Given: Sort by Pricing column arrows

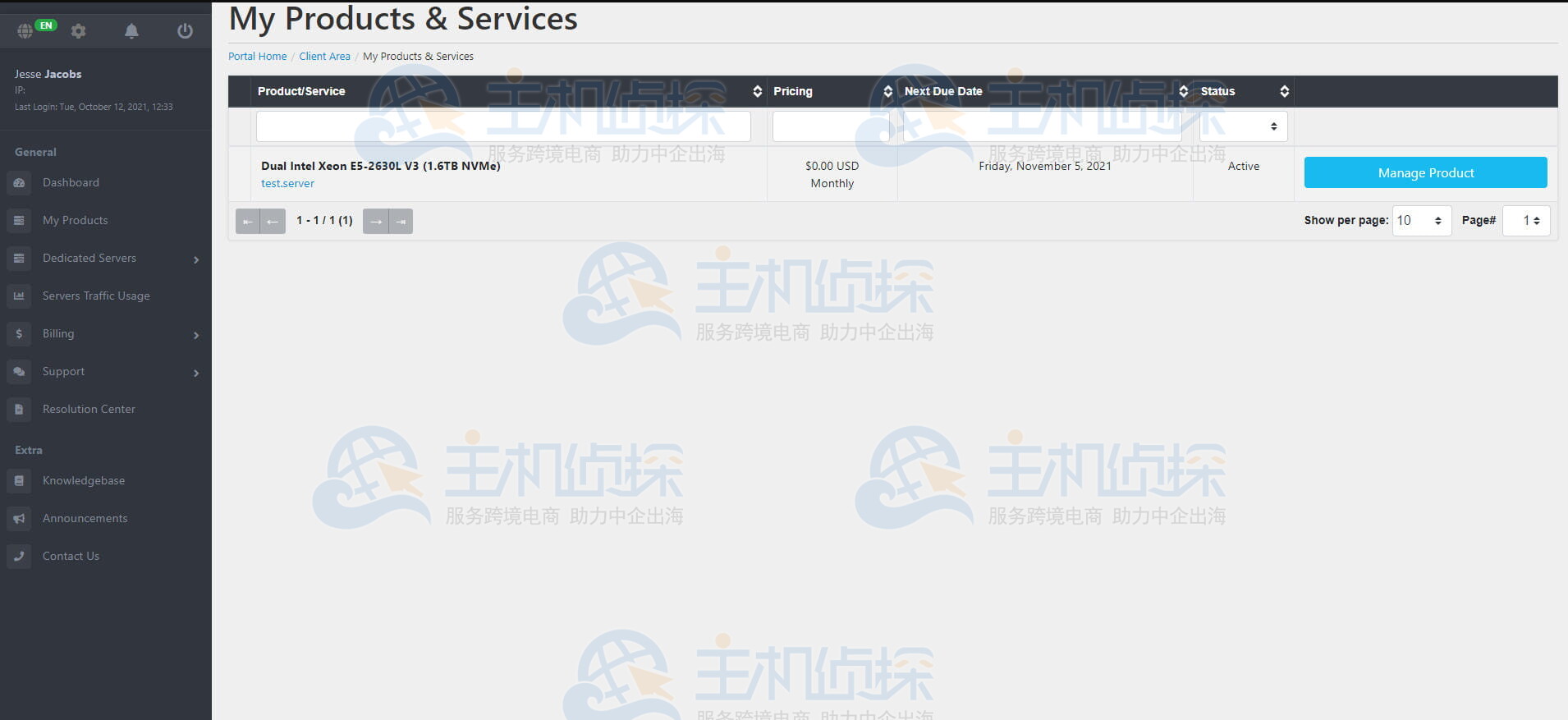Looking at the screenshot, I should click(887, 91).
